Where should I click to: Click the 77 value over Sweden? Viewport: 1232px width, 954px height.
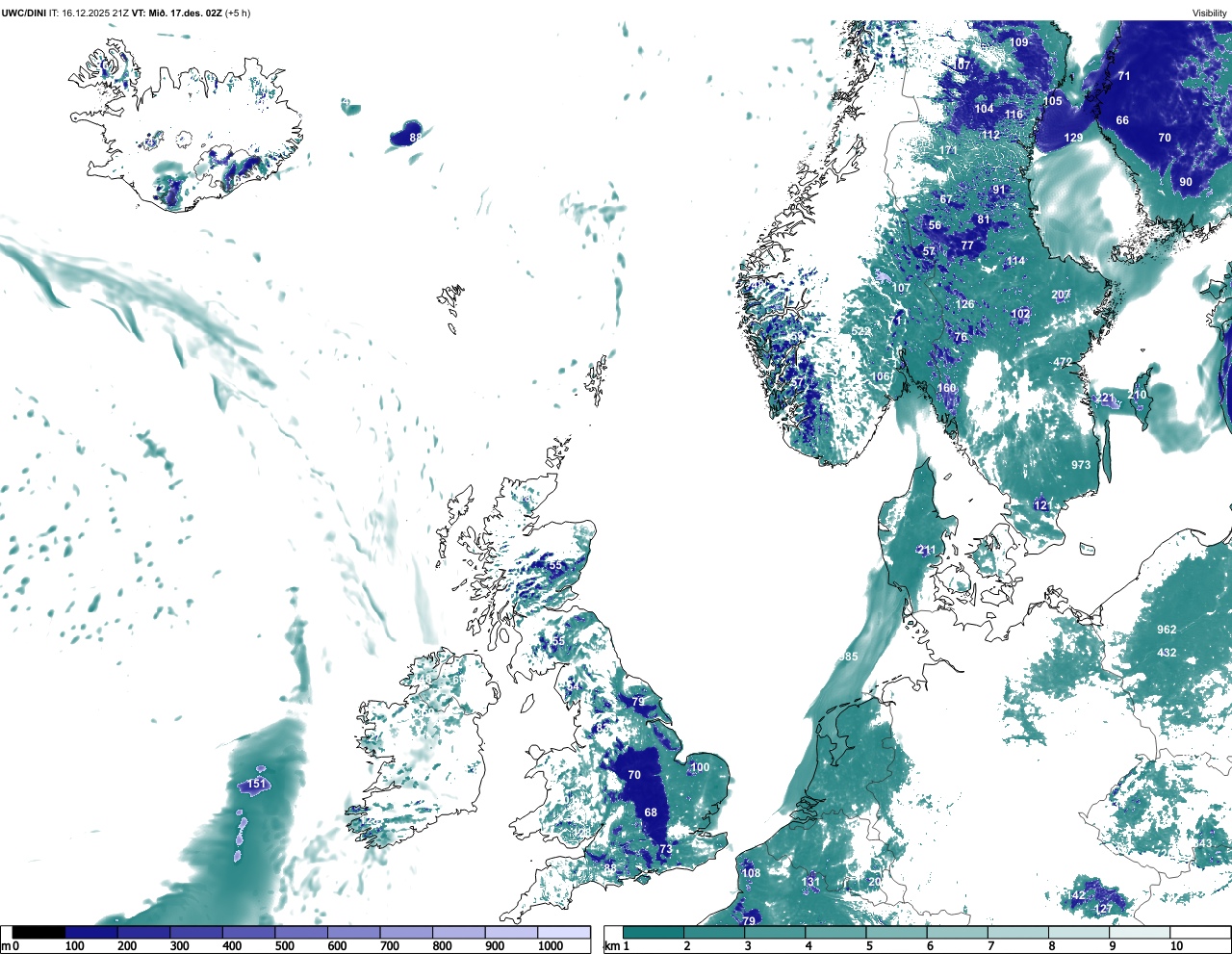[x=967, y=245]
